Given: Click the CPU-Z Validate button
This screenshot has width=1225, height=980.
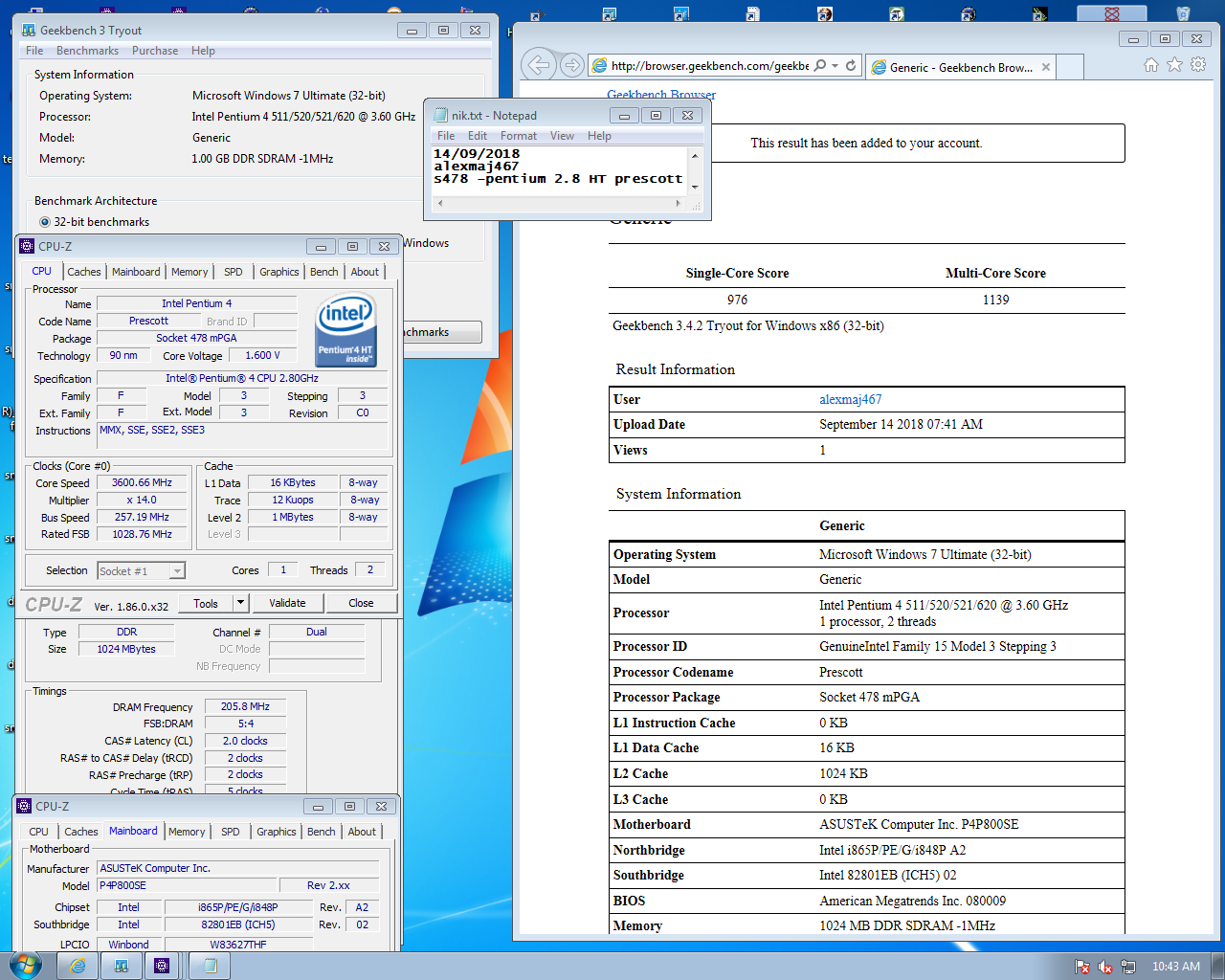Looking at the screenshot, I should tap(287, 603).
